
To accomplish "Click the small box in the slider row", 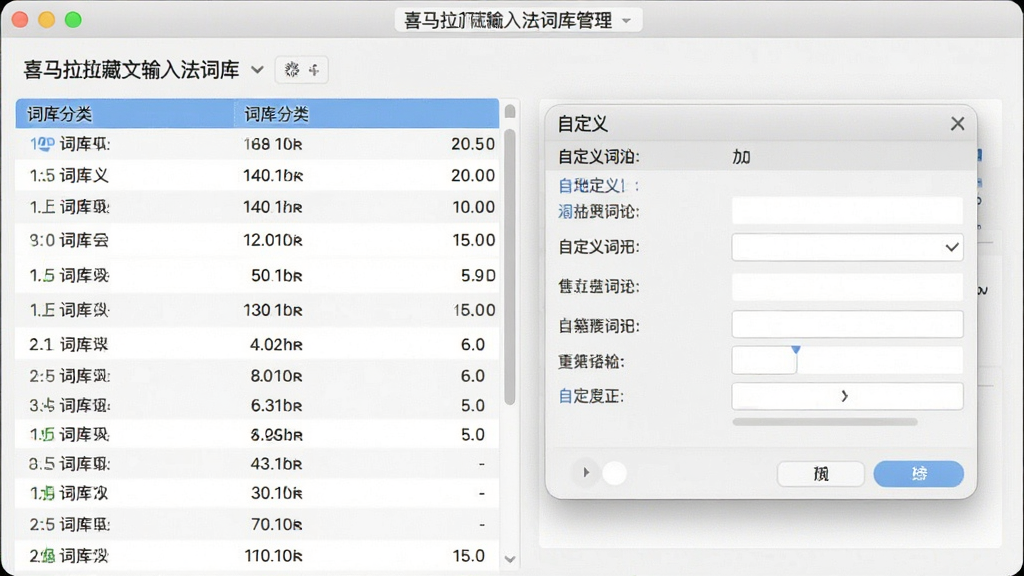I will [x=764, y=360].
